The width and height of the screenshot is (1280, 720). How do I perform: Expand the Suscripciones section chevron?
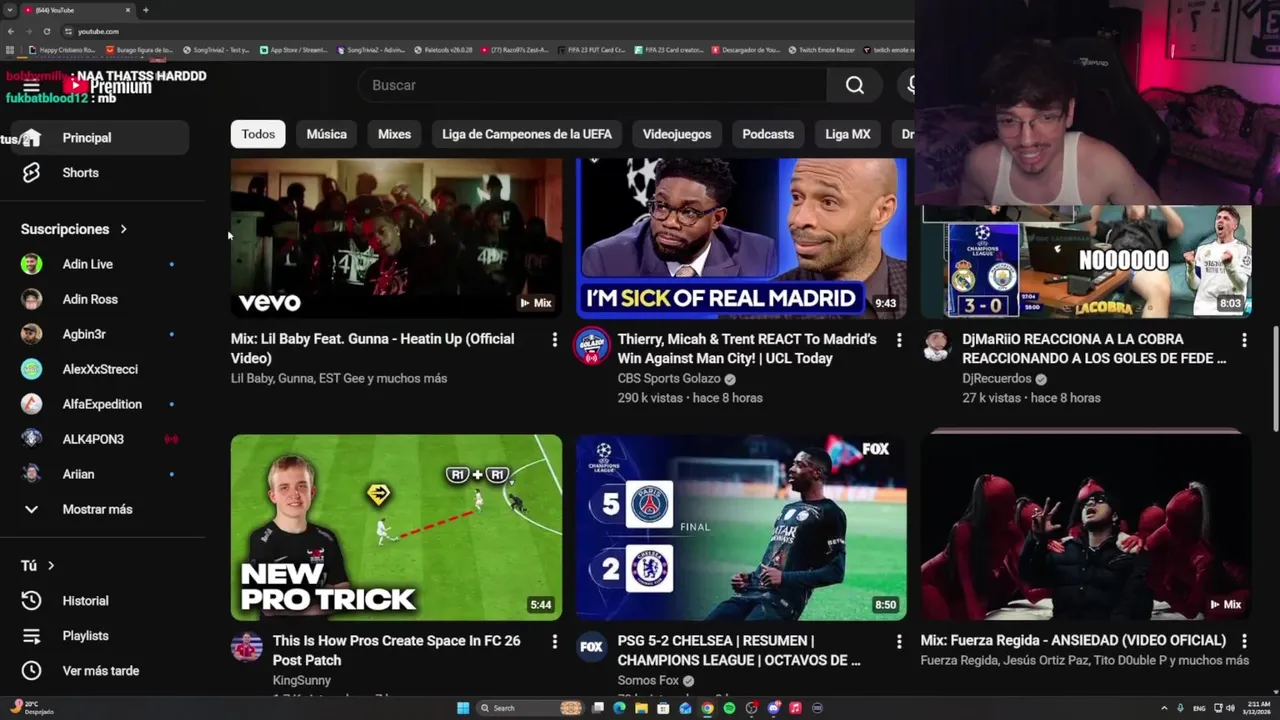pos(124,229)
